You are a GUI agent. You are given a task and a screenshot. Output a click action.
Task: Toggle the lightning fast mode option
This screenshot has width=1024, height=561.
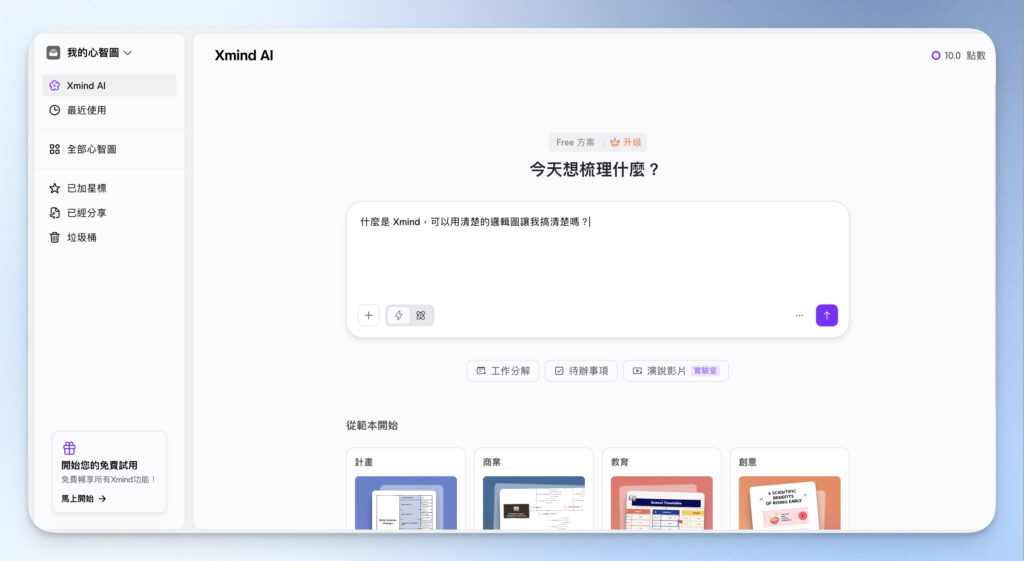tap(398, 315)
